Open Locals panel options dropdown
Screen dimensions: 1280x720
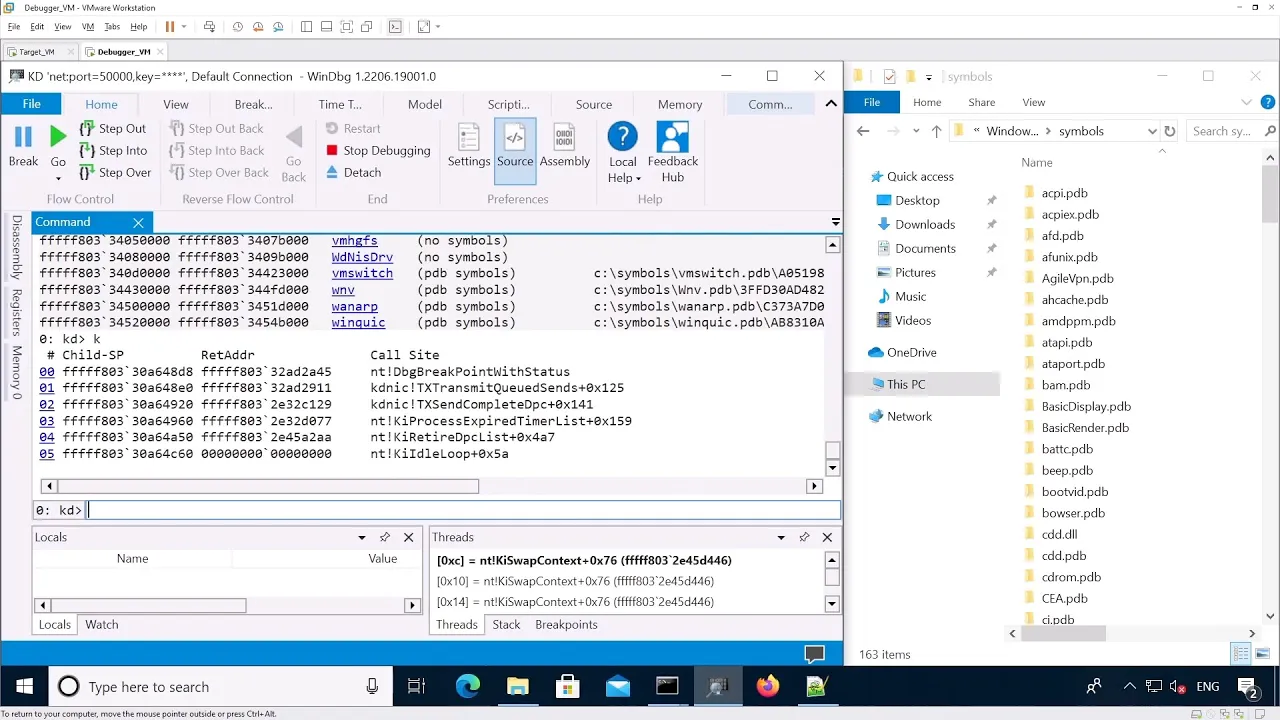pyautogui.click(x=362, y=537)
